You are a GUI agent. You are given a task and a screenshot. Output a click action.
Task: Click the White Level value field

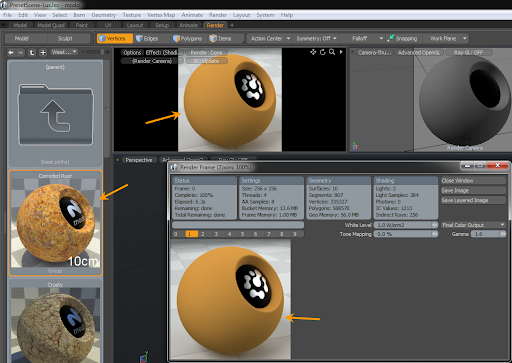pos(403,225)
